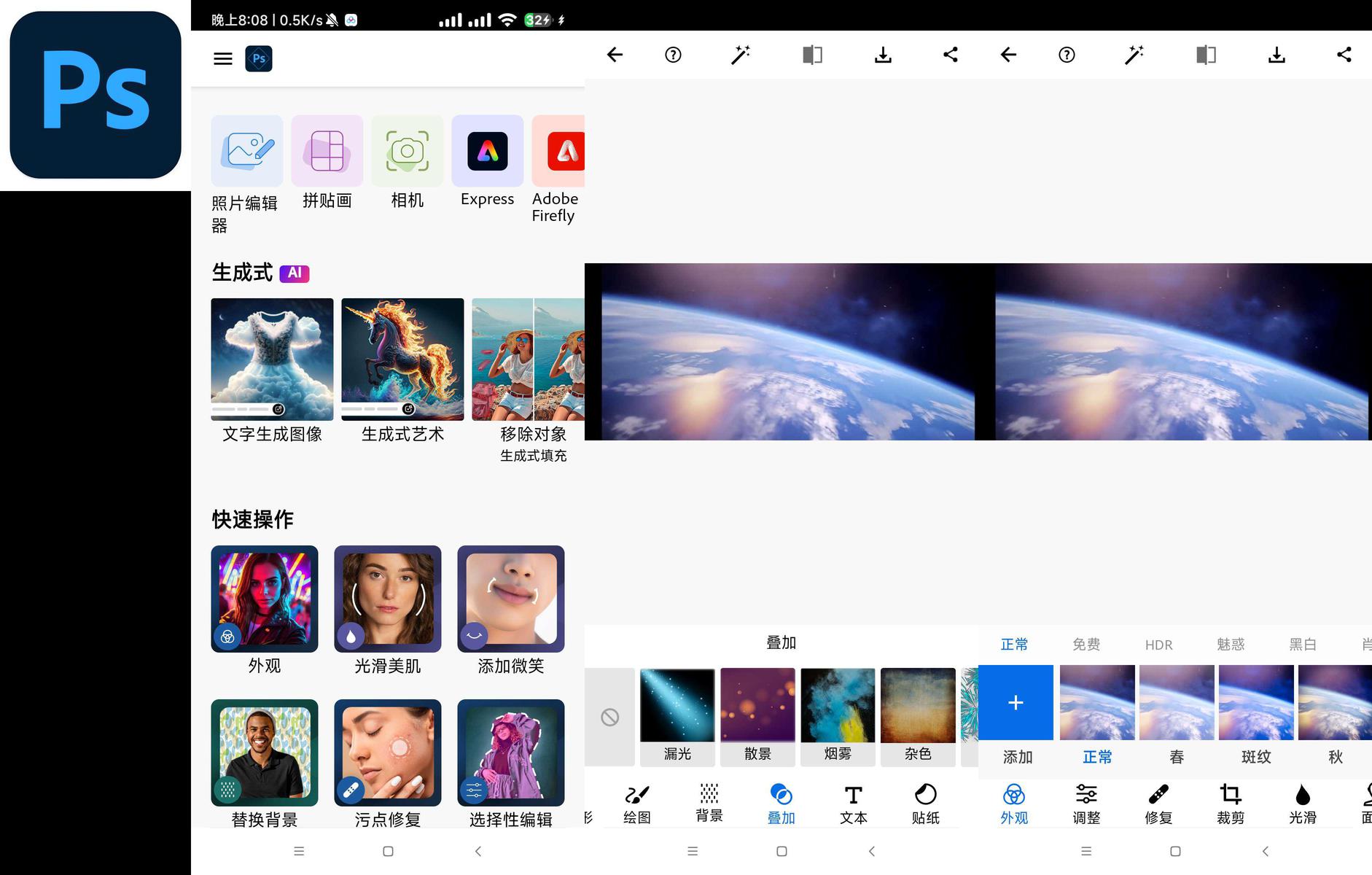Screen dimensions: 1372x875
Task: Share image from the looks editor screen
Action: (1344, 55)
